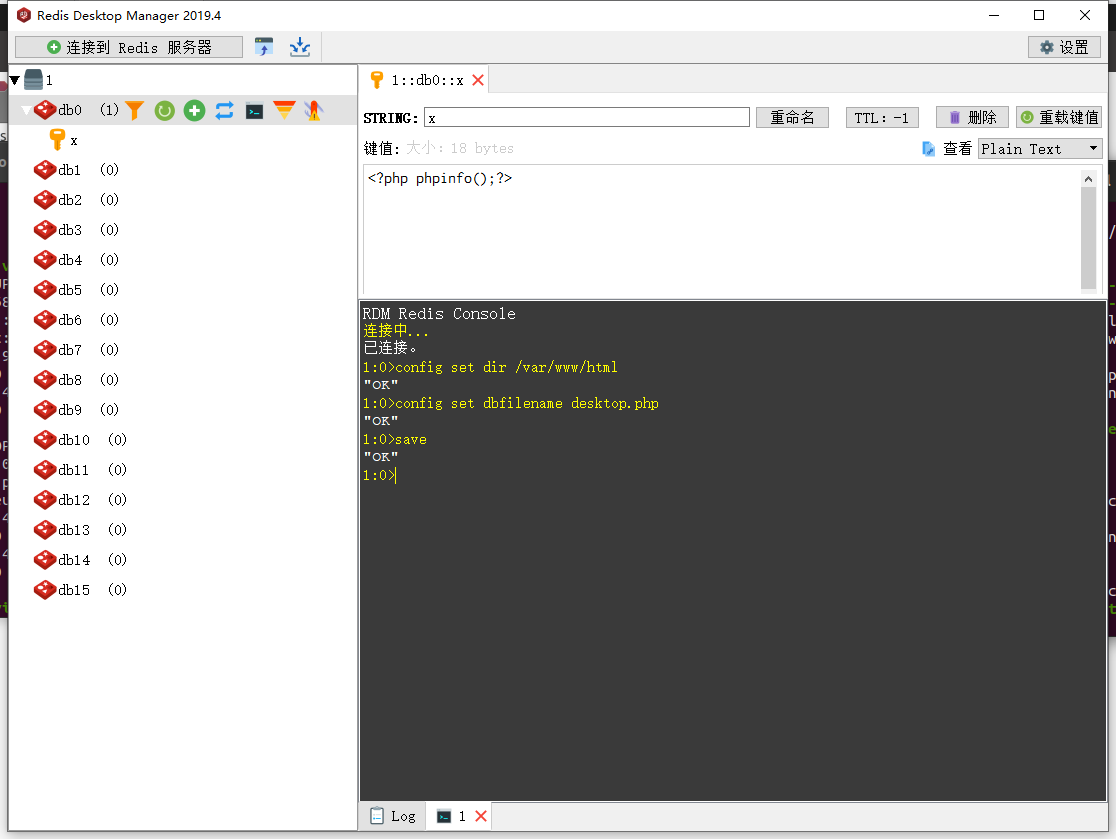Screen dimensions: 1116x839
Task: Click the db5 Redis cube icon
Action: [45, 290]
